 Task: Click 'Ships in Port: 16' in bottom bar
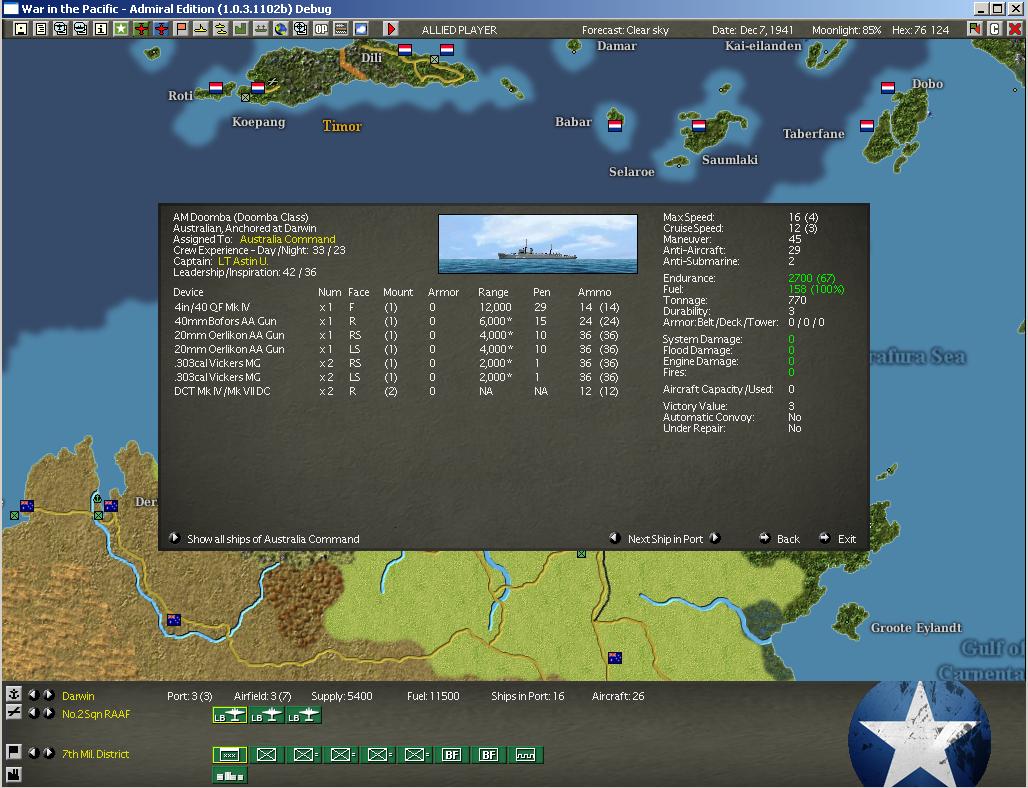pyautogui.click(x=527, y=696)
